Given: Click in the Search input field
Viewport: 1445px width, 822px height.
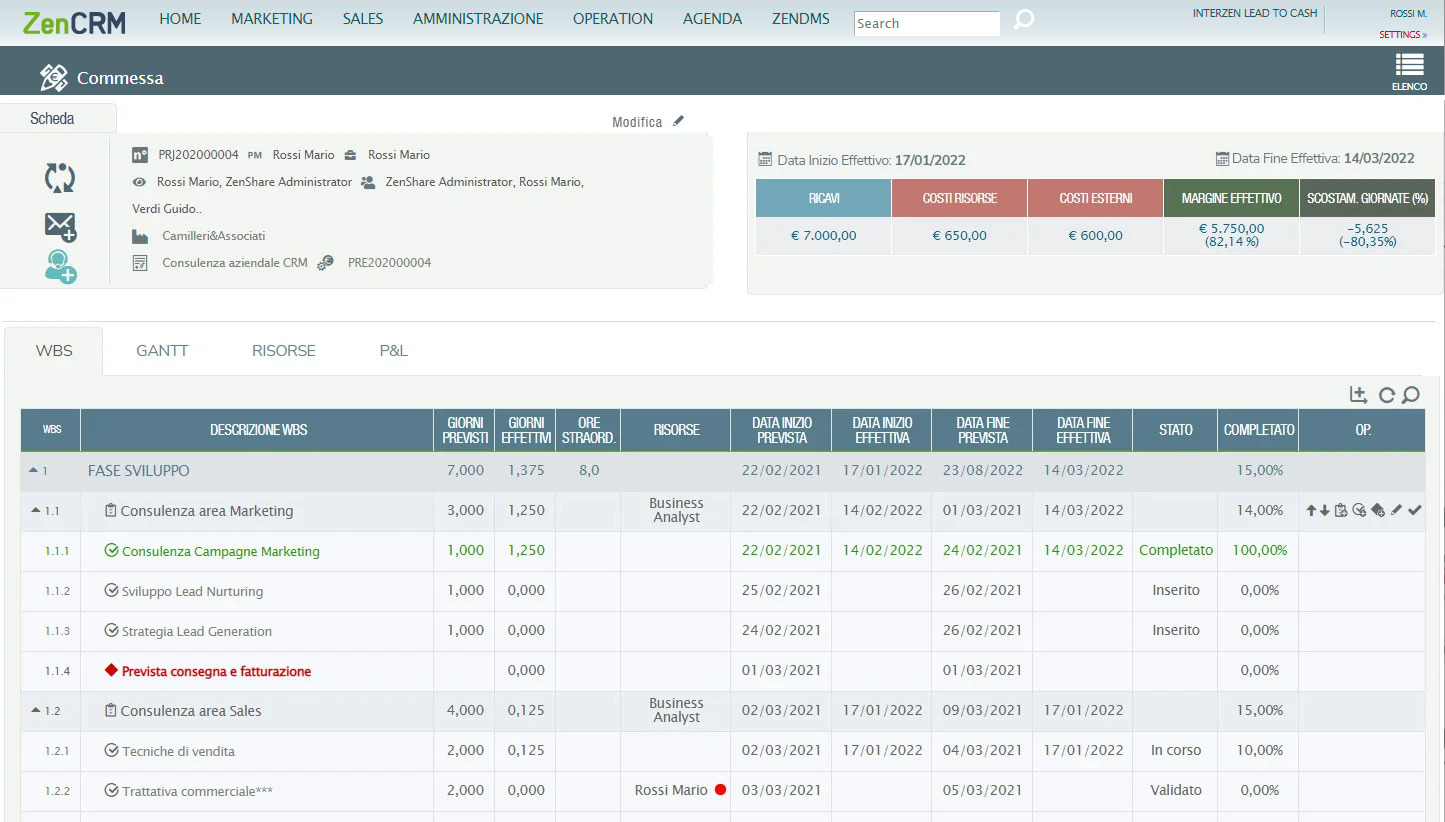Looking at the screenshot, I should click(924, 23).
